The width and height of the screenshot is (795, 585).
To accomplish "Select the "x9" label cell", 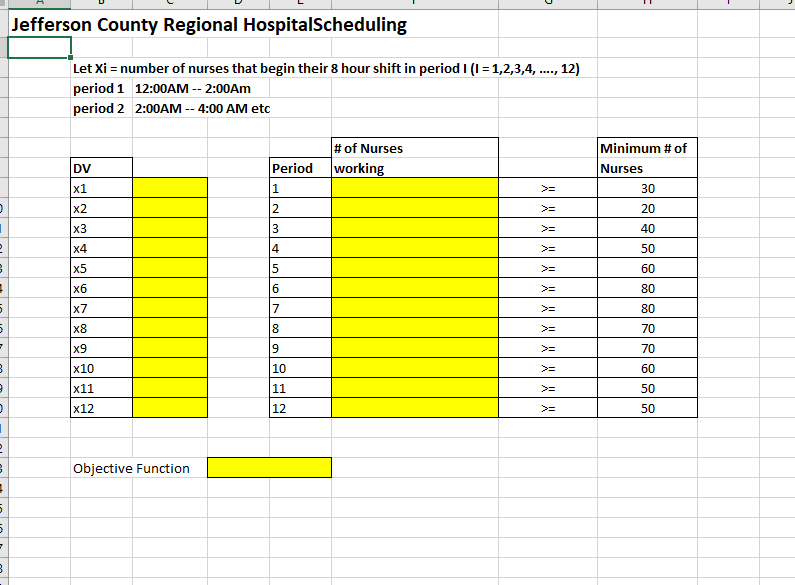I will click(101, 348).
